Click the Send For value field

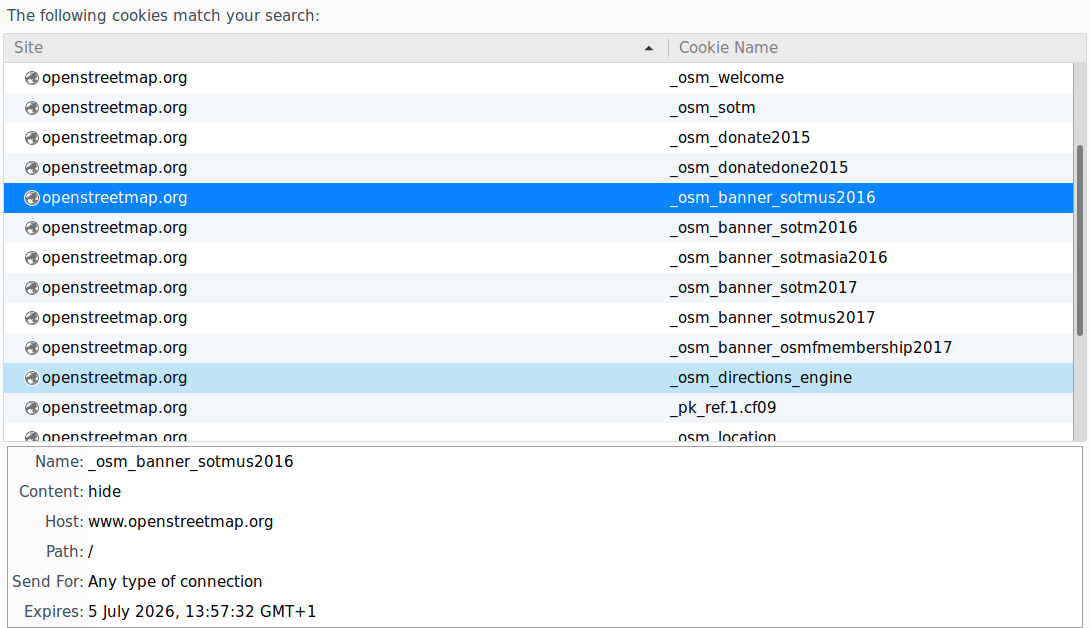(x=175, y=581)
